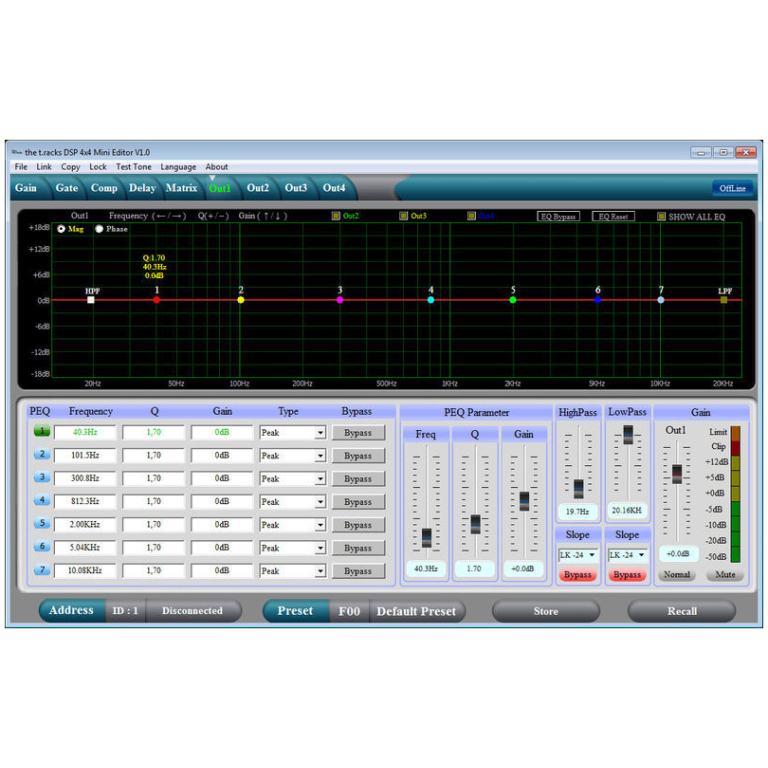The image size is (768, 768).
Task: Select PEQ band 1 green indicator
Action: pos(42,431)
